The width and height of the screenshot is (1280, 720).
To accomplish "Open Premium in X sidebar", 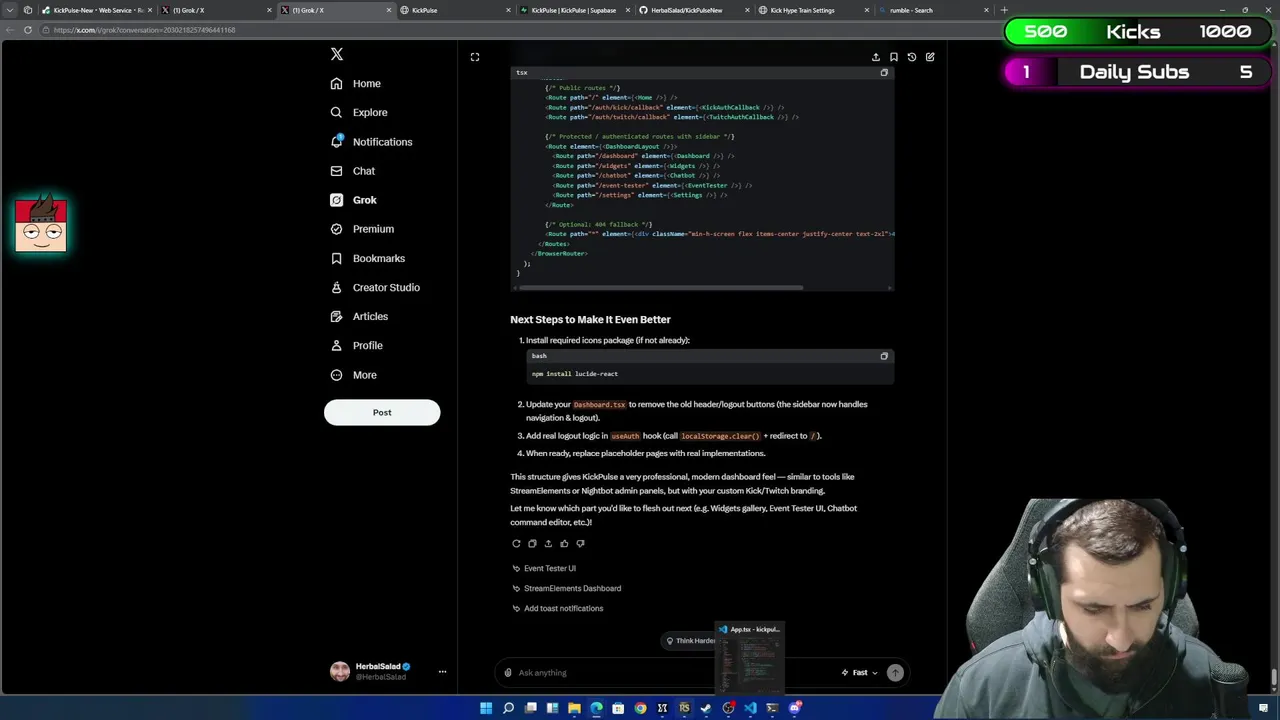I will point(362,229).
